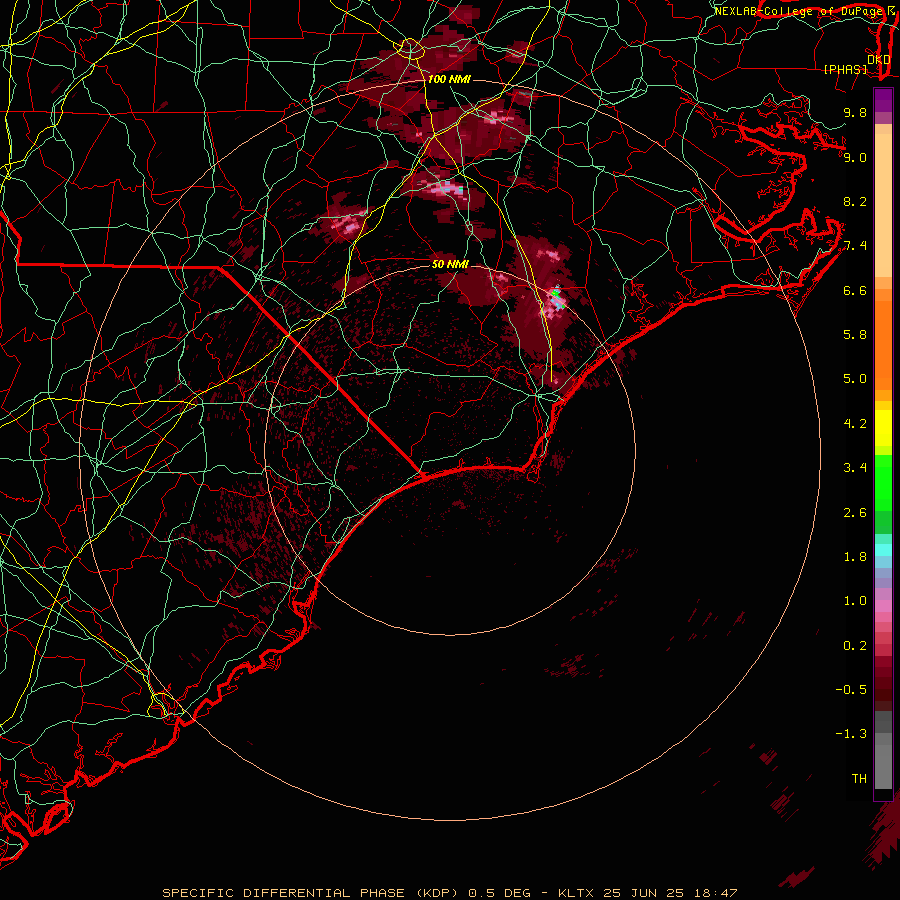Click the 6.6 scale value

pyautogui.click(x=855, y=290)
